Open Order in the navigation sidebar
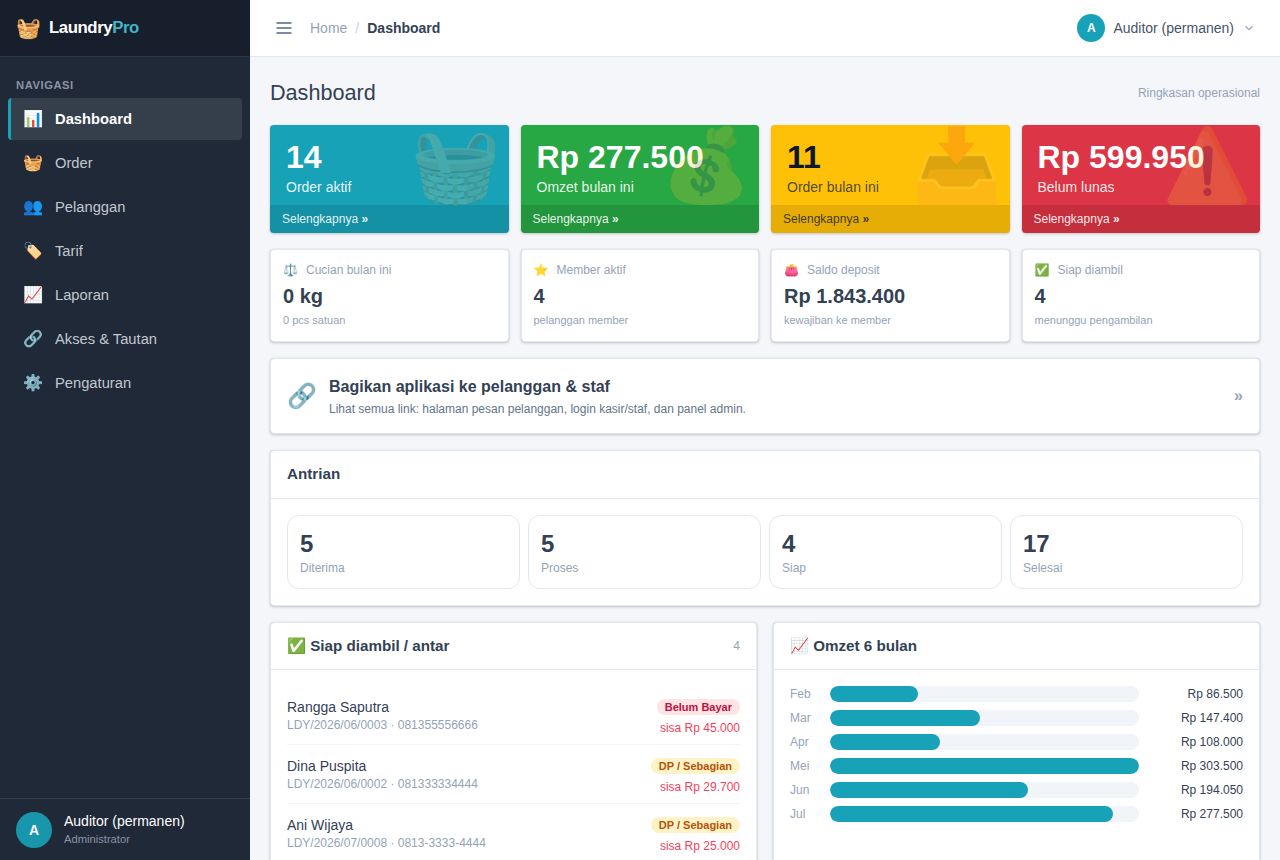The image size is (1280, 860). coord(125,163)
